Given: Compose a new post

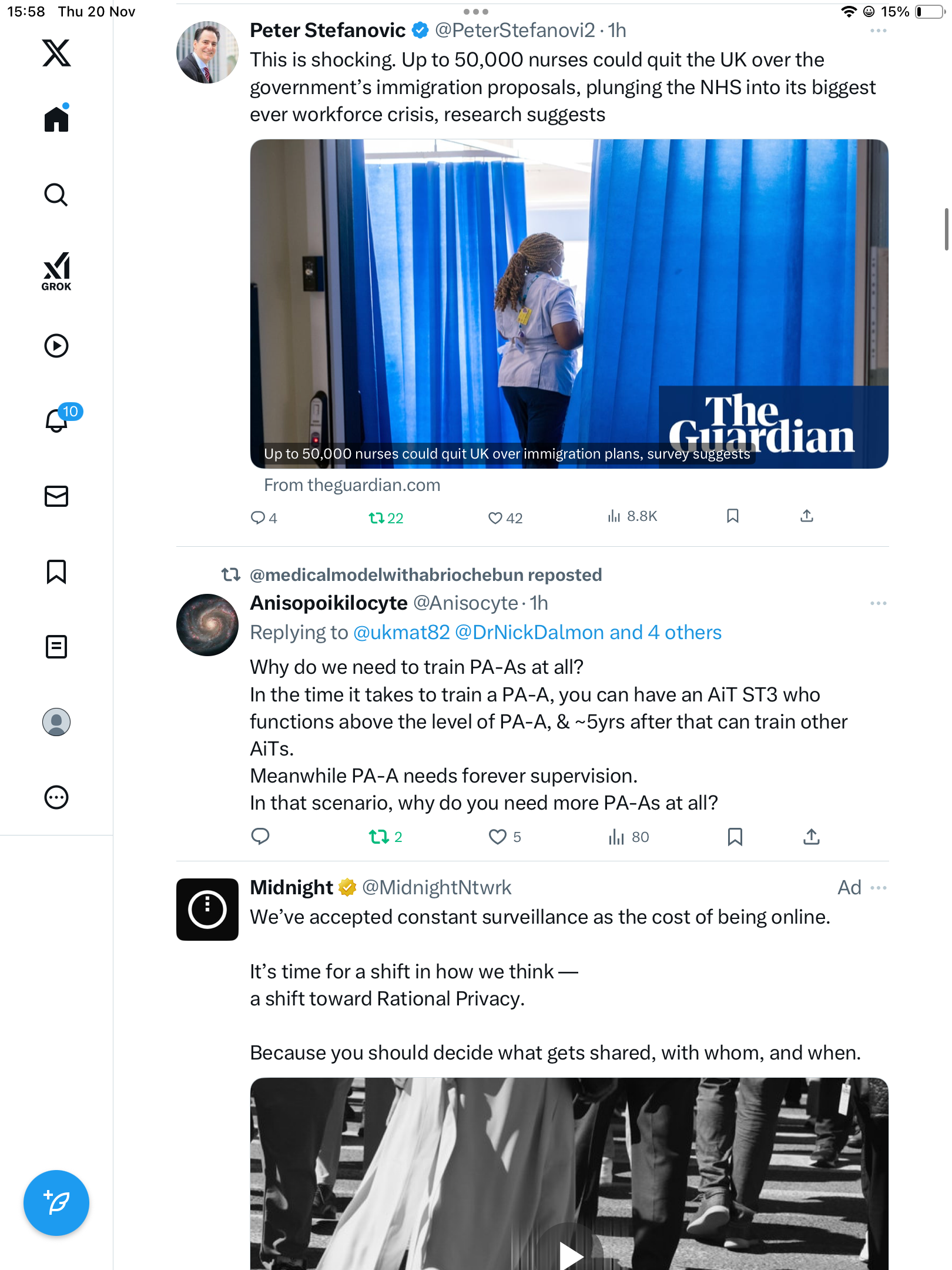Looking at the screenshot, I should click(56, 1203).
